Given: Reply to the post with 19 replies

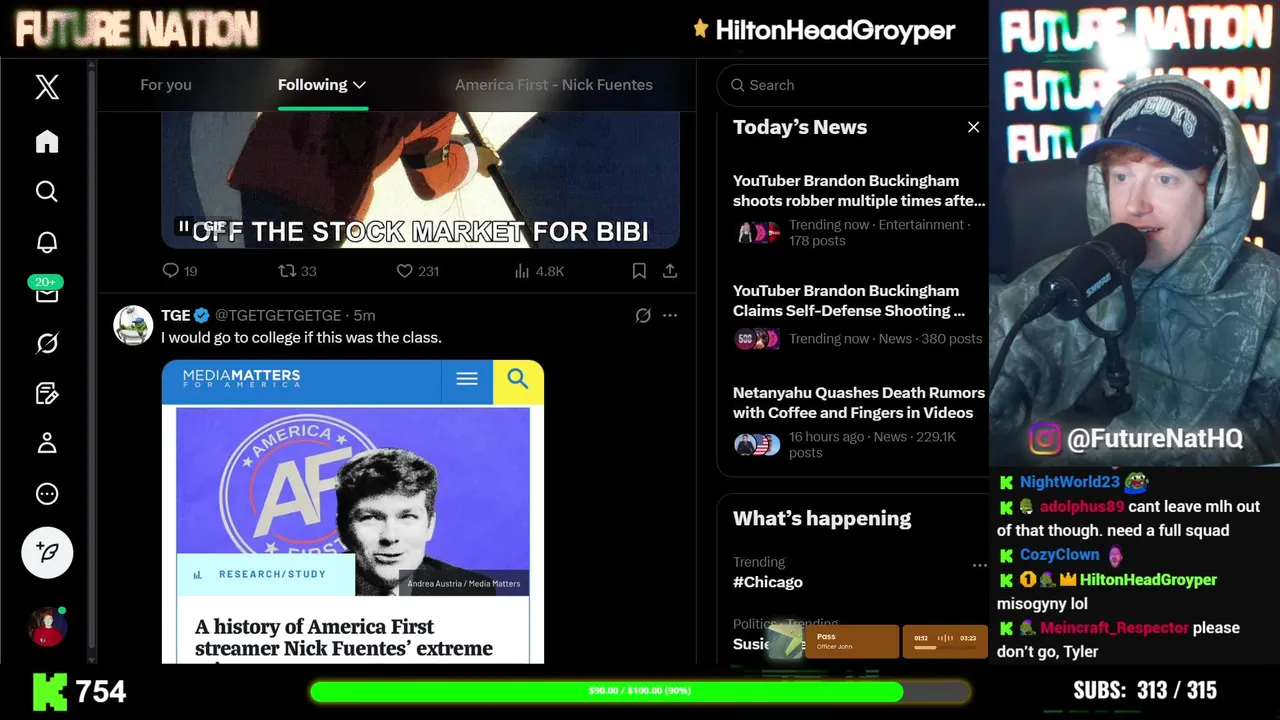Looking at the screenshot, I should (x=180, y=271).
